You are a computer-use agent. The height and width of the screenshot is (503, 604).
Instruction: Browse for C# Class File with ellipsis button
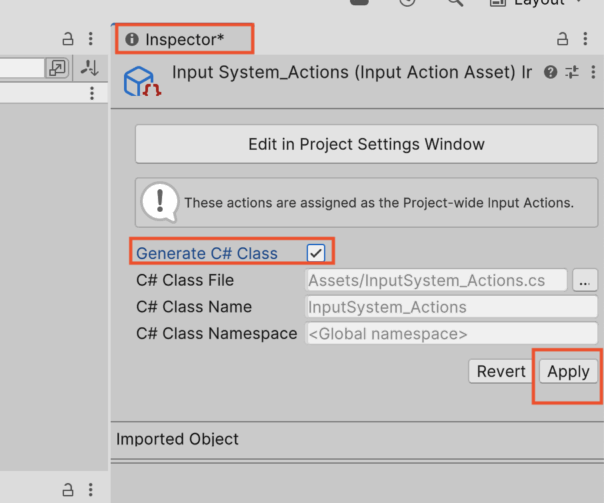(585, 280)
